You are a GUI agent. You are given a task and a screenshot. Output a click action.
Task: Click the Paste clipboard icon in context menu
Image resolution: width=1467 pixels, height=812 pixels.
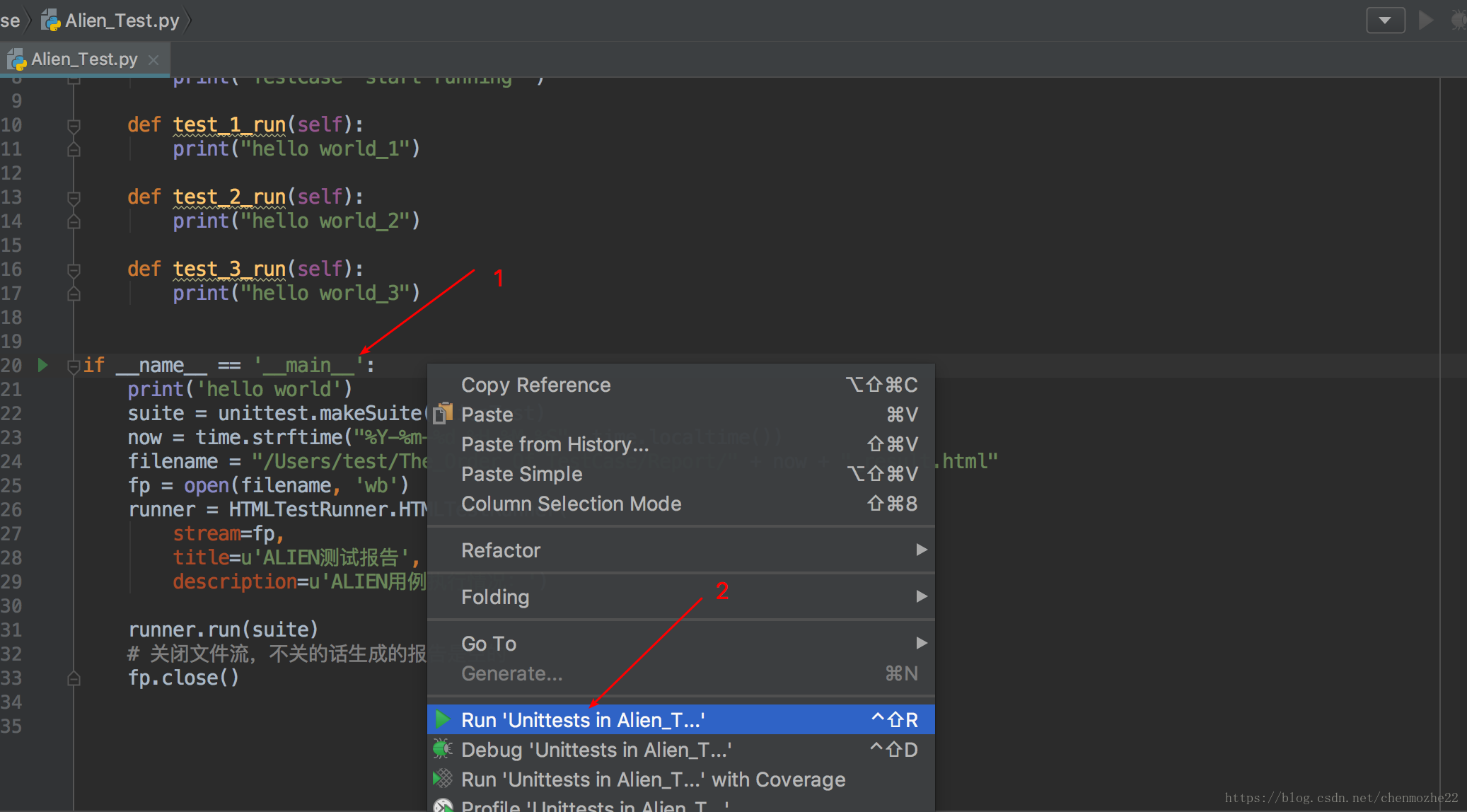(443, 413)
